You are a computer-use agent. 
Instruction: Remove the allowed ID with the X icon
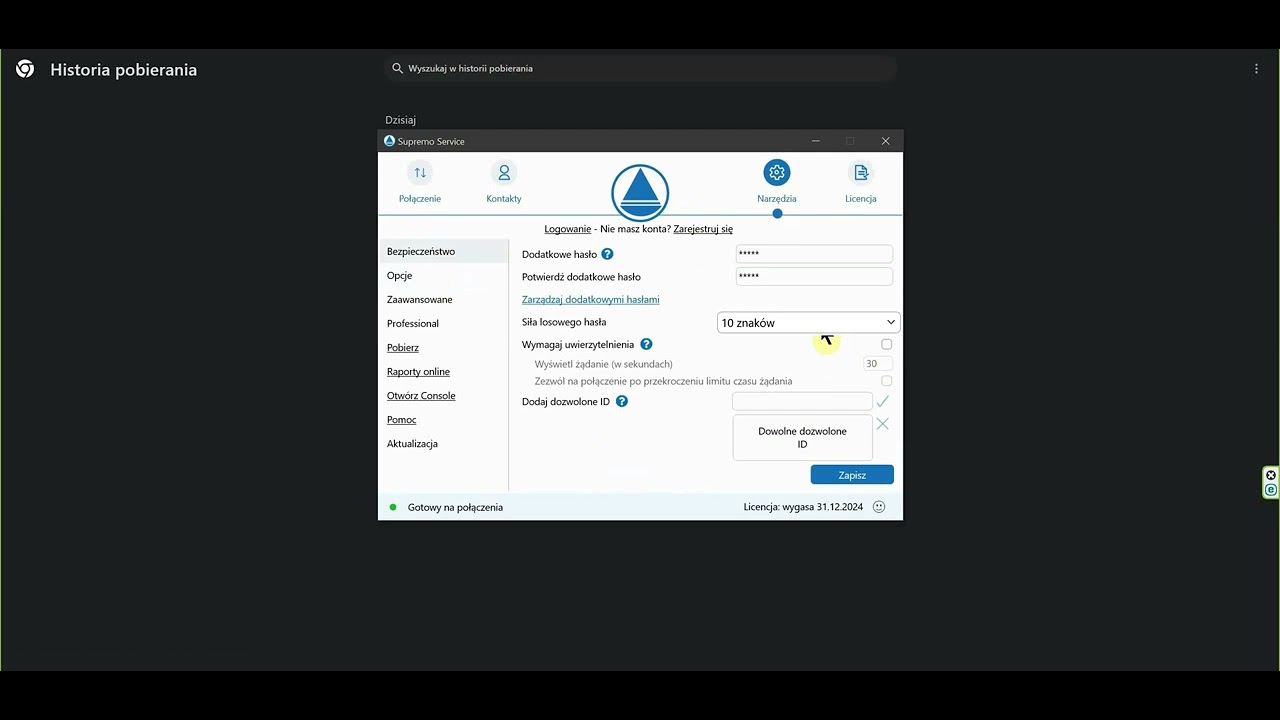882,424
